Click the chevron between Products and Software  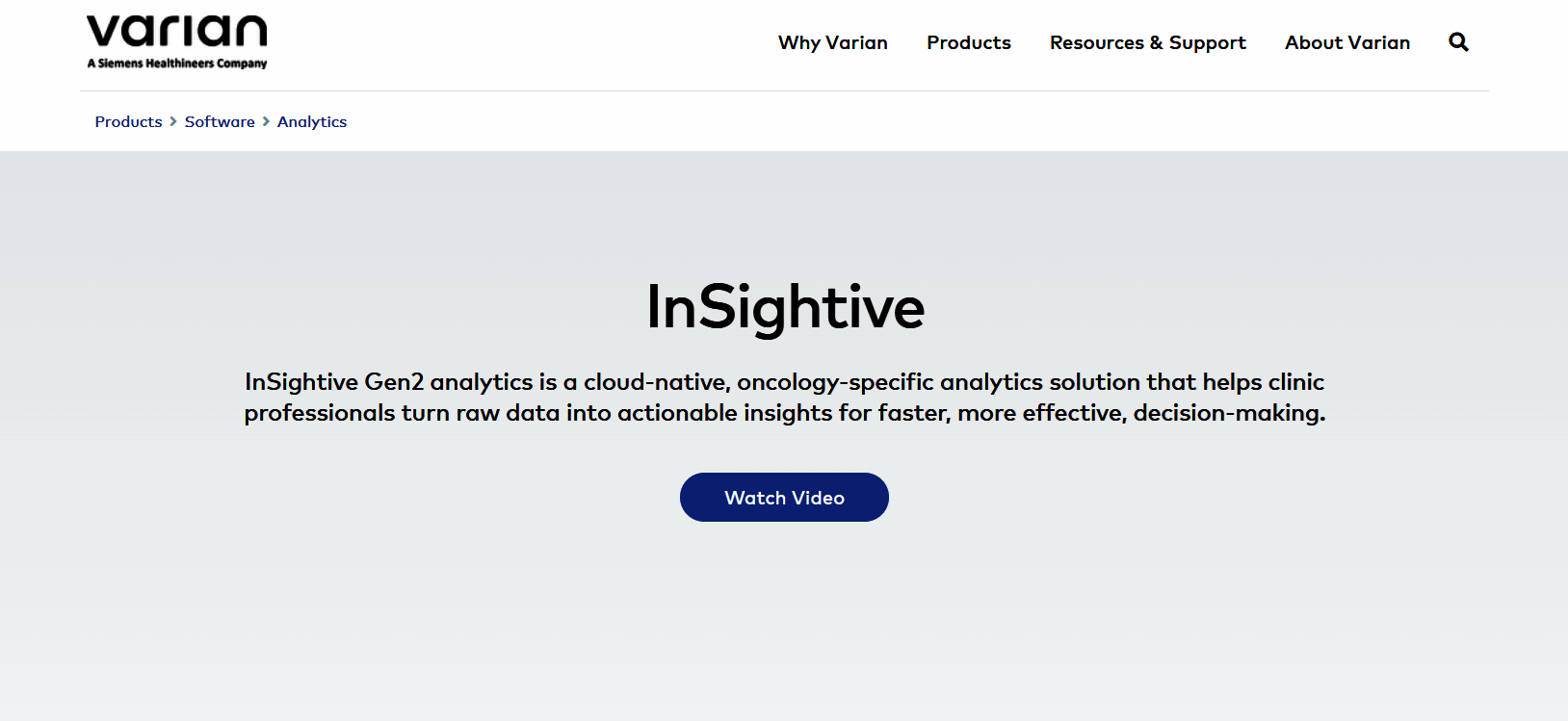(x=172, y=121)
